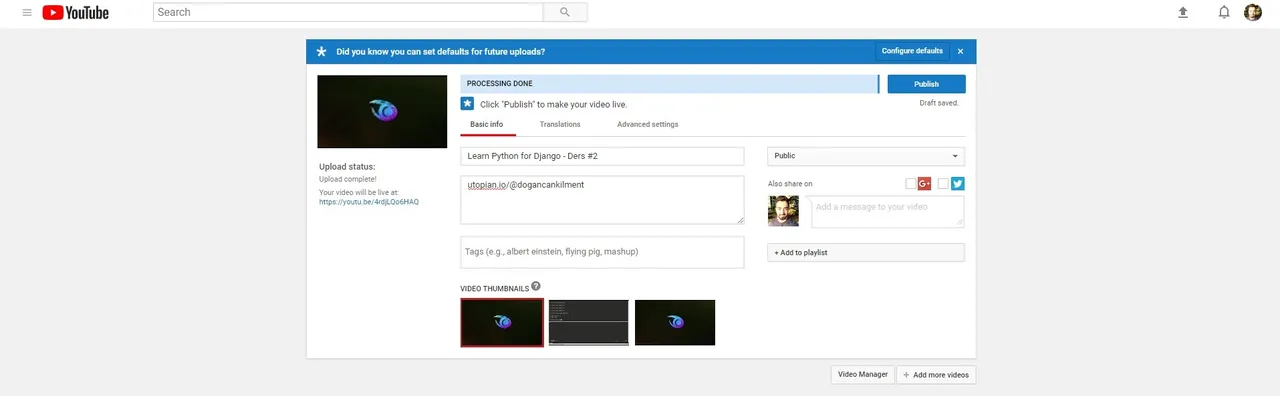Dismiss the defaults banner with X
The height and width of the screenshot is (396, 1280).
pos(960,51)
